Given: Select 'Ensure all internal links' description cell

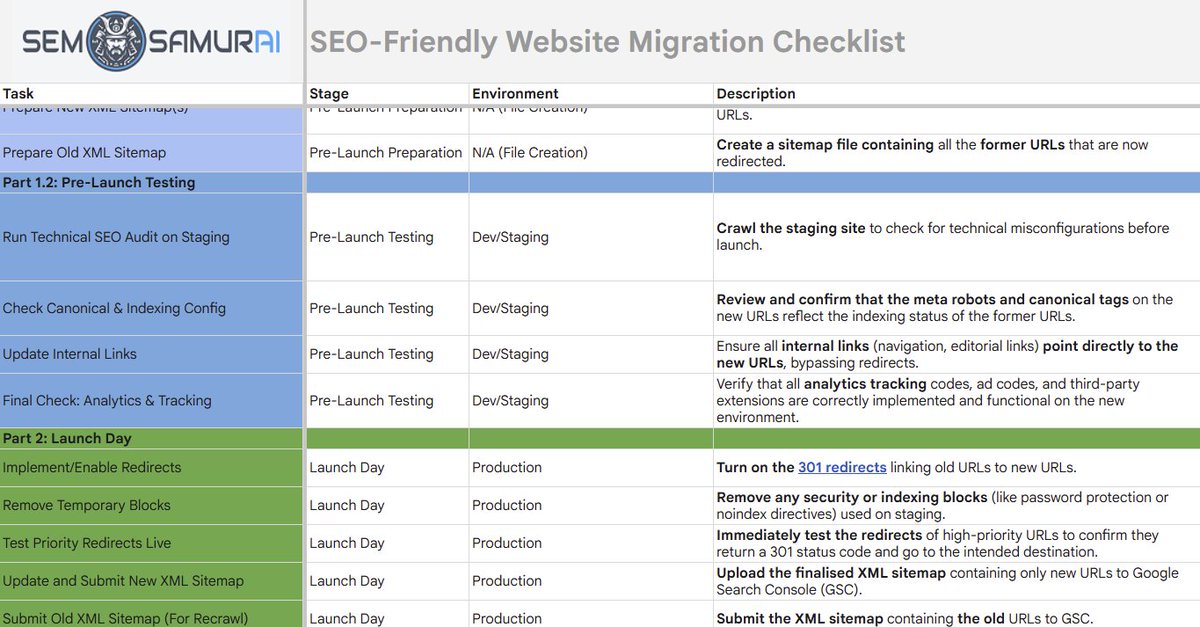Looking at the screenshot, I should [x=957, y=354].
